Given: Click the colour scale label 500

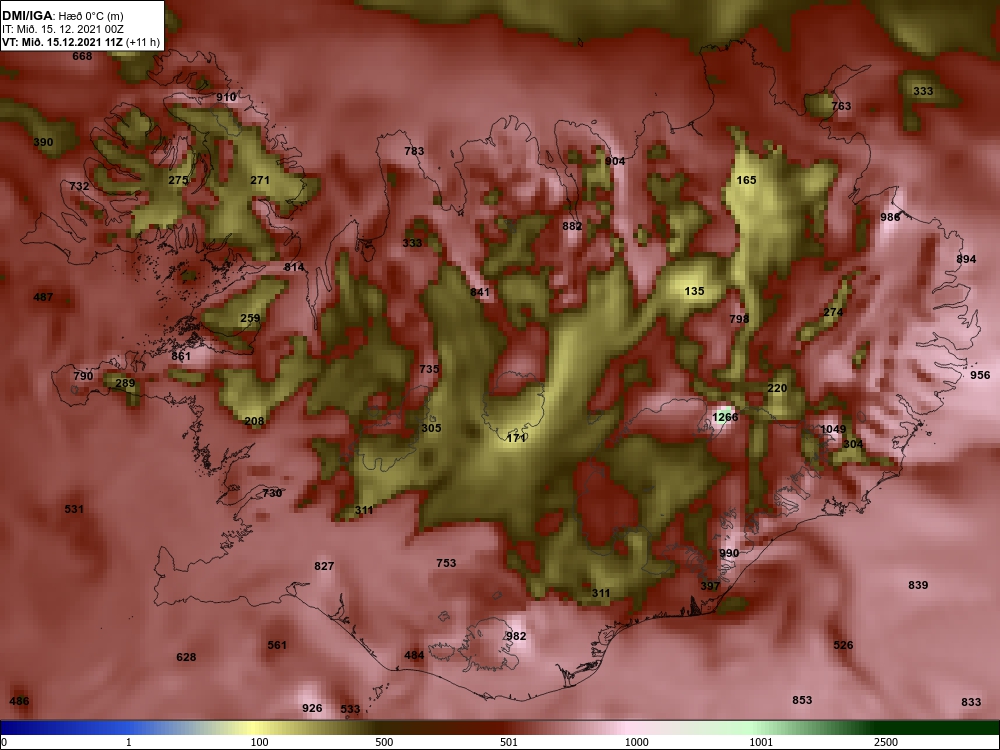Looking at the screenshot, I should pyautogui.click(x=384, y=742).
